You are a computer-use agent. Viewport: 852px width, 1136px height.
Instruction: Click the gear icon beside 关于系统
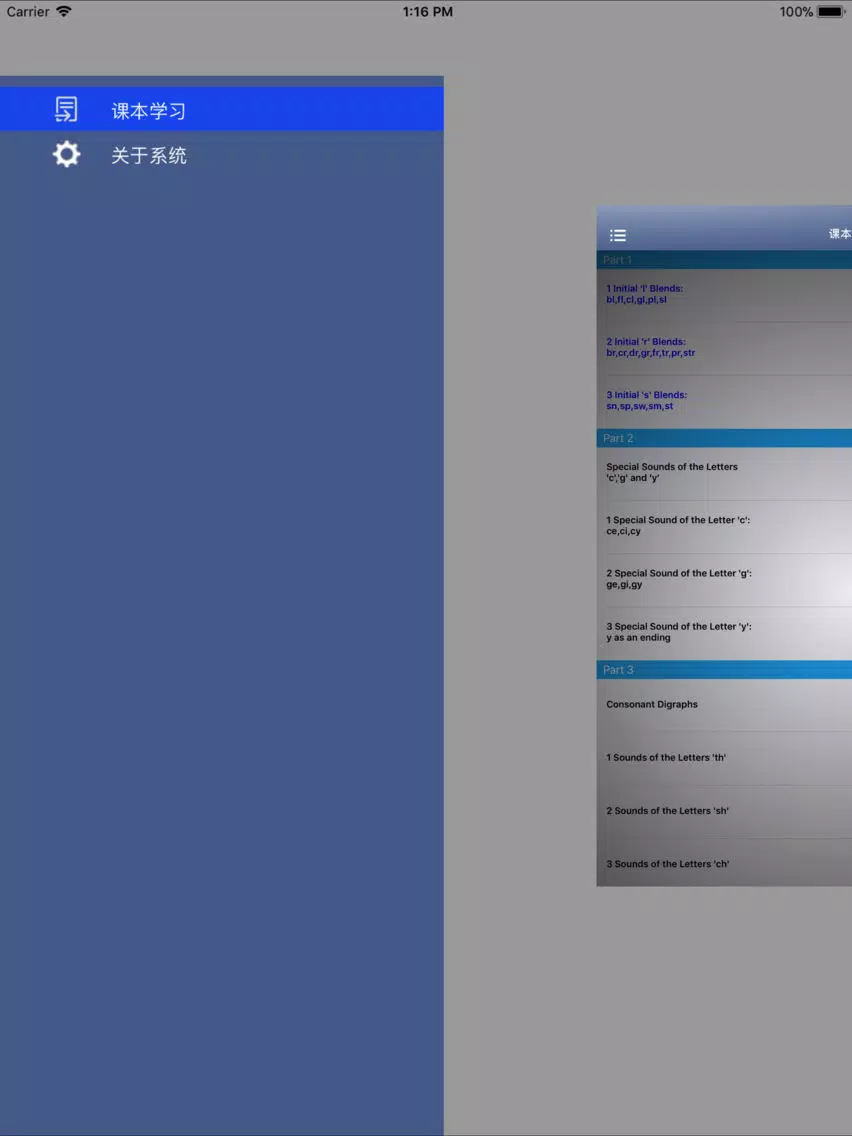pyautogui.click(x=67, y=154)
